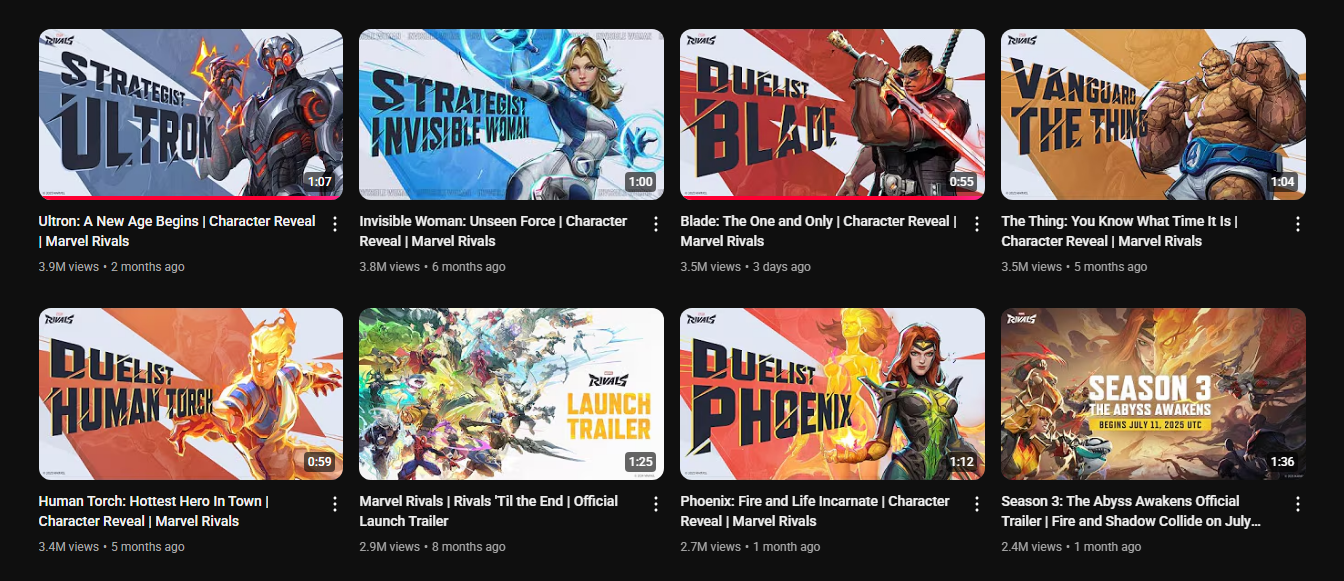Image resolution: width=1344 pixels, height=581 pixels.
Task: Play the Strategist Ultron thumbnail video
Action: point(191,114)
